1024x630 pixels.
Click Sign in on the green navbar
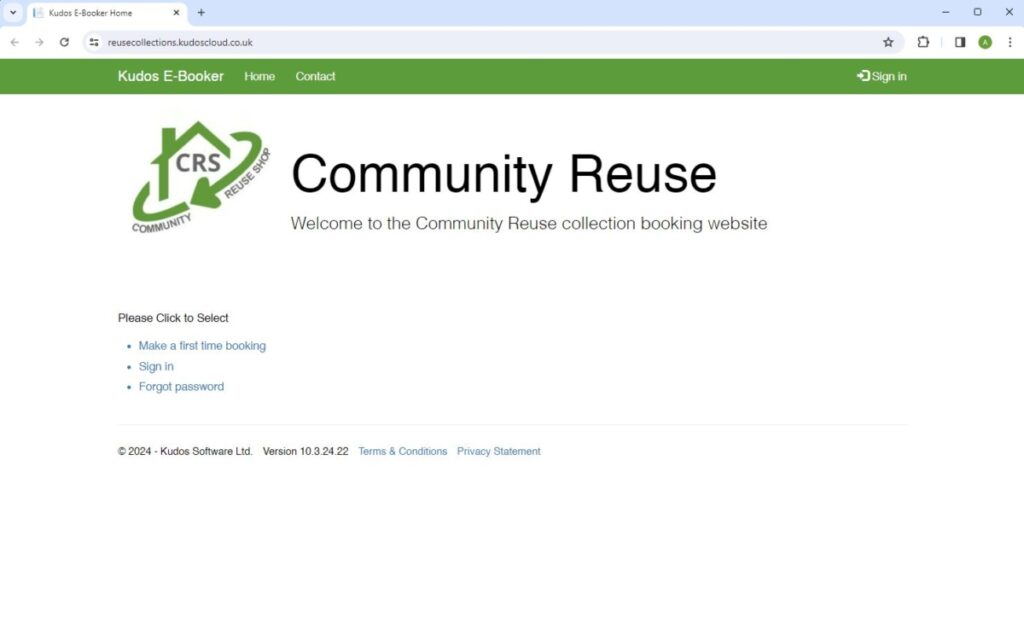[x=882, y=76]
